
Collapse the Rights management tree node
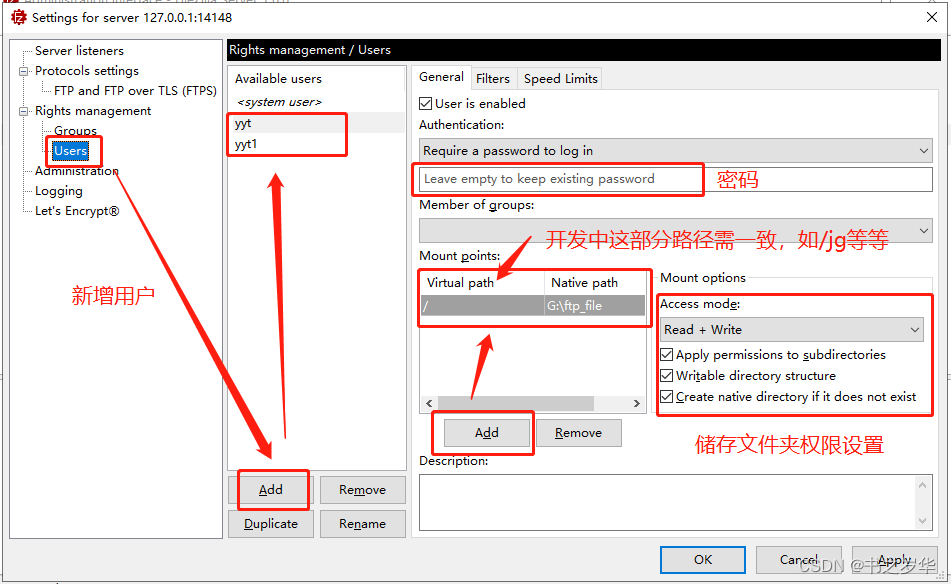click(24, 111)
